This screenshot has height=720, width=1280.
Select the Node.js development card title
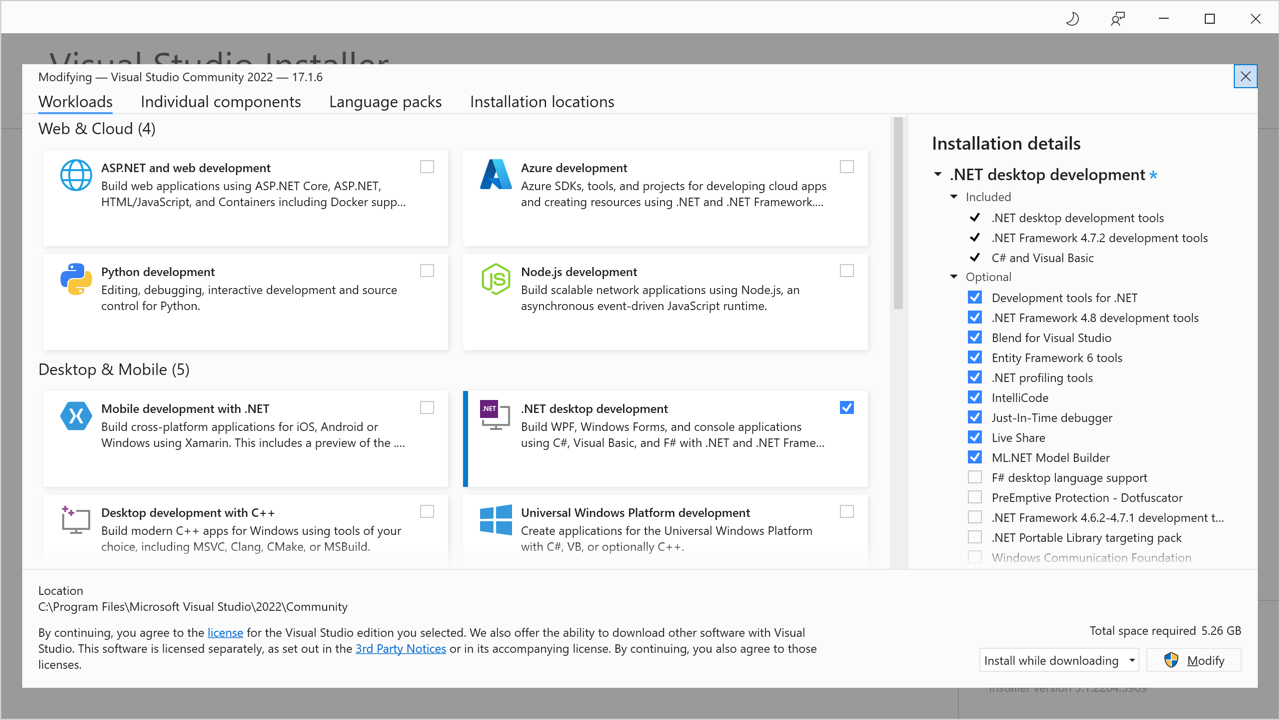coord(579,272)
